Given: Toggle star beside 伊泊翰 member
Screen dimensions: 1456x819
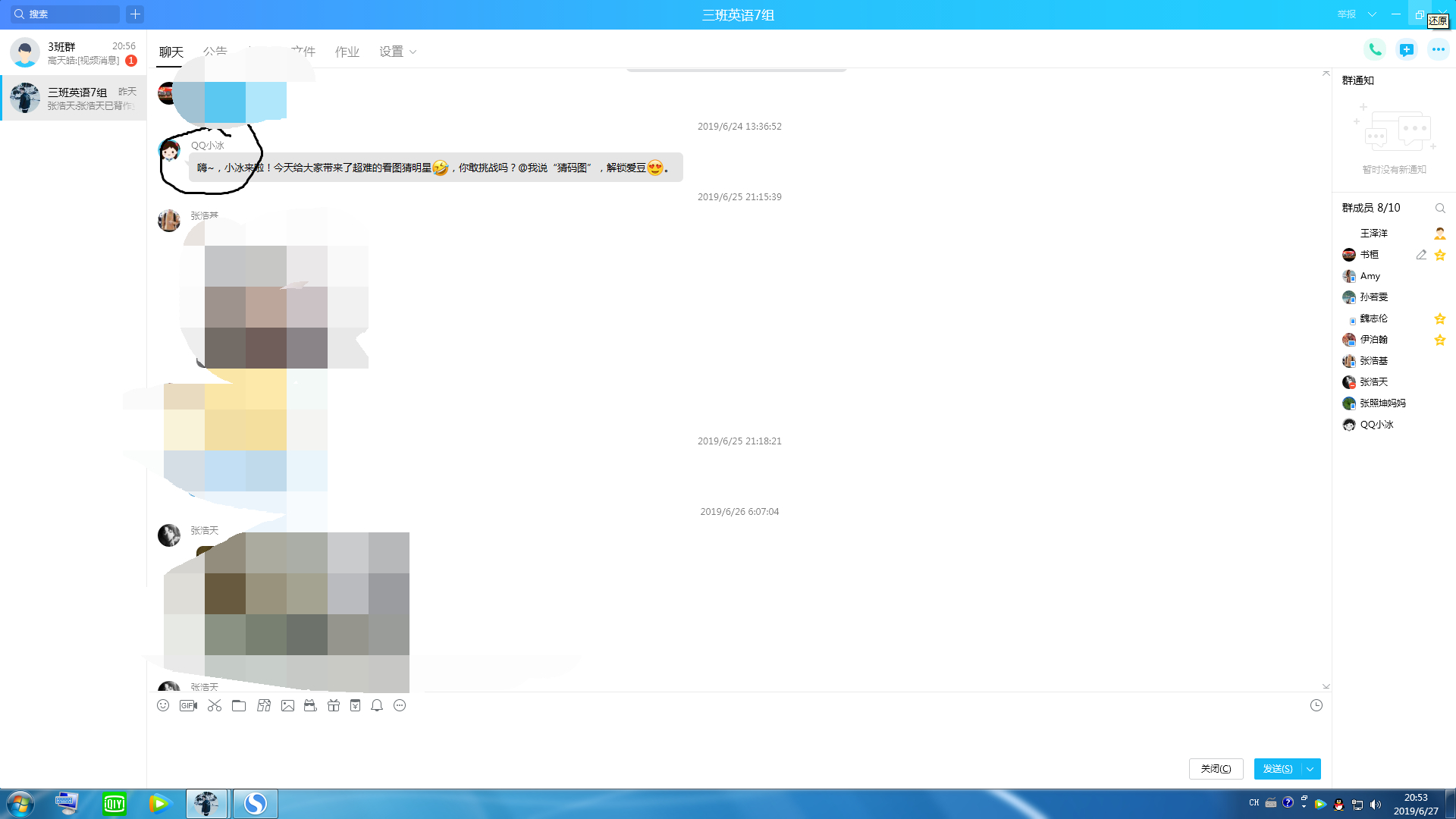Looking at the screenshot, I should click(1440, 340).
